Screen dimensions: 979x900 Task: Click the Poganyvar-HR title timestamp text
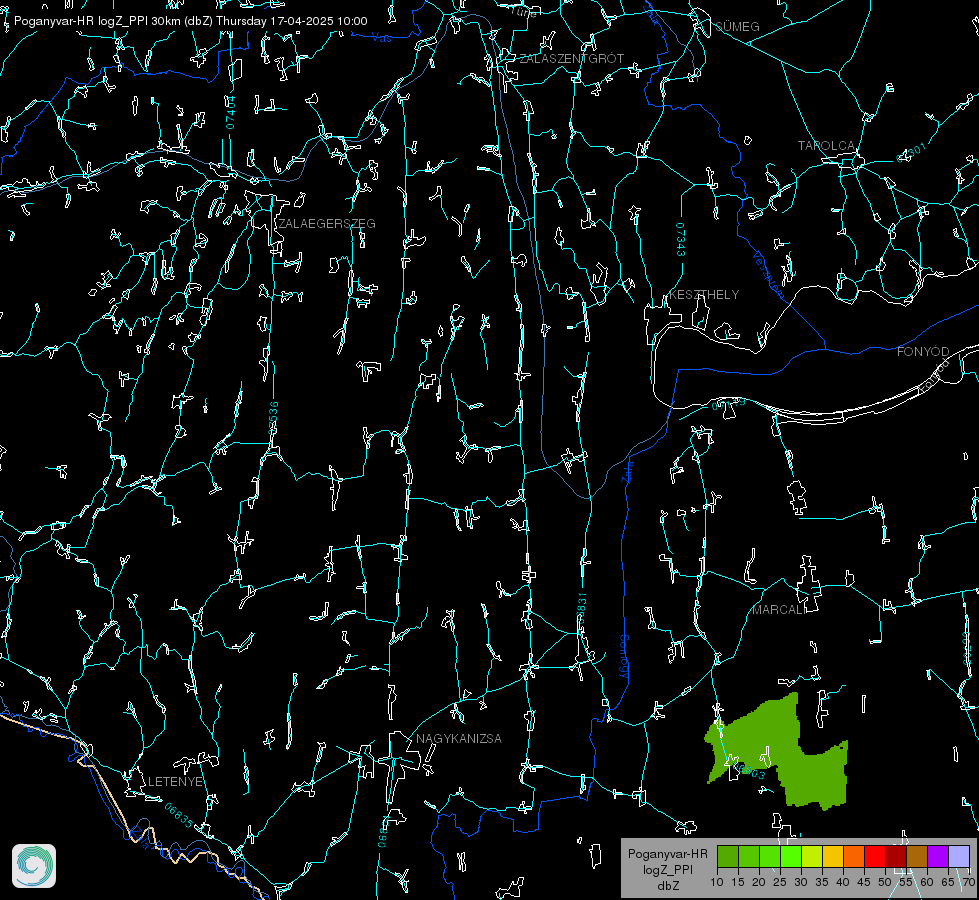click(x=190, y=21)
